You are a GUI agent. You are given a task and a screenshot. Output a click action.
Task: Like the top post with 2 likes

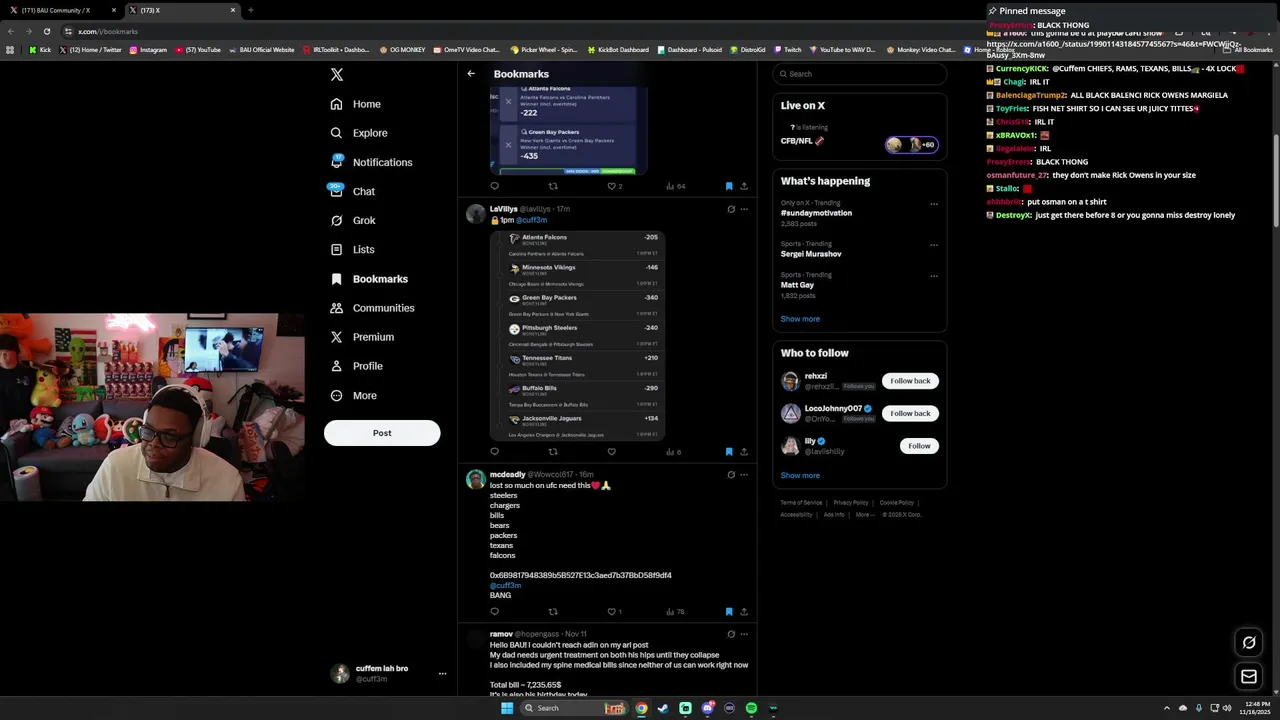click(614, 186)
